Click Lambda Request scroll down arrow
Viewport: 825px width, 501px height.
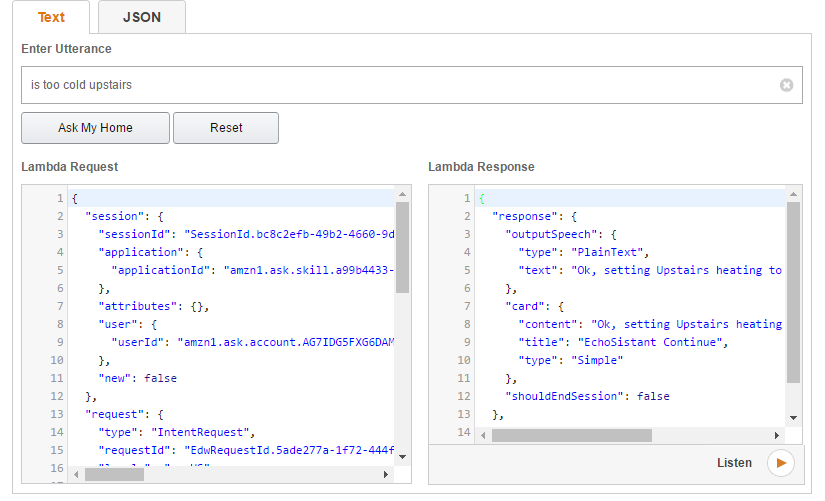click(403, 457)
